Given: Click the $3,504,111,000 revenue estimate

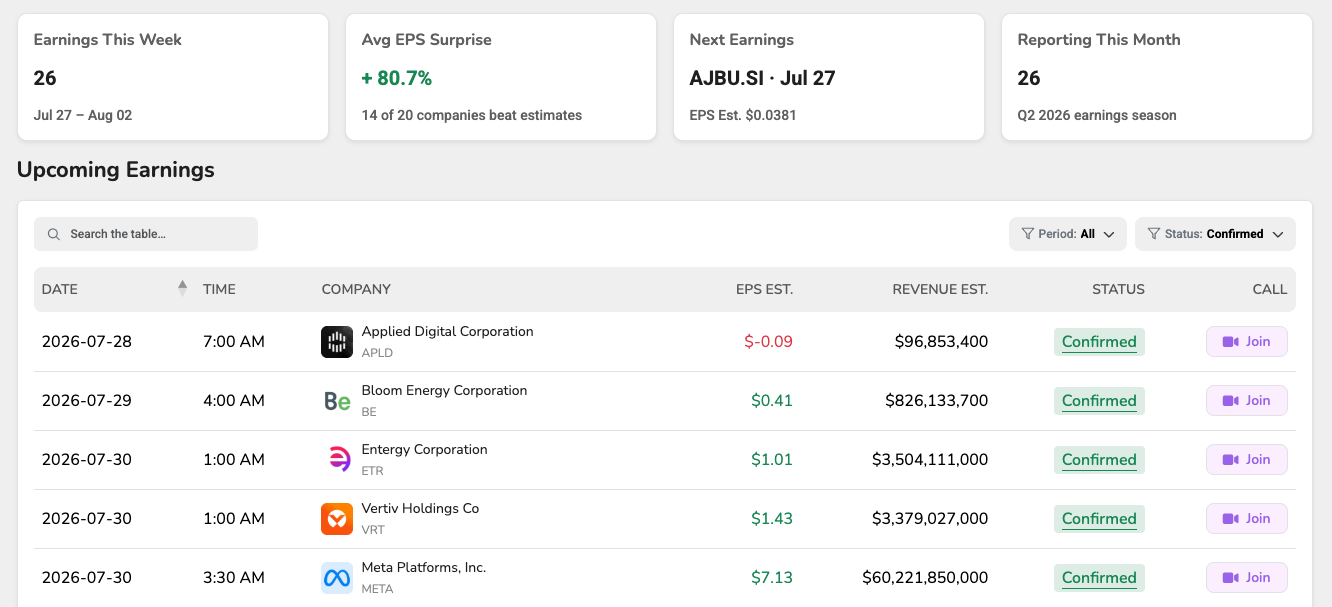Looking at the screenshot, I should coord(930,460).
